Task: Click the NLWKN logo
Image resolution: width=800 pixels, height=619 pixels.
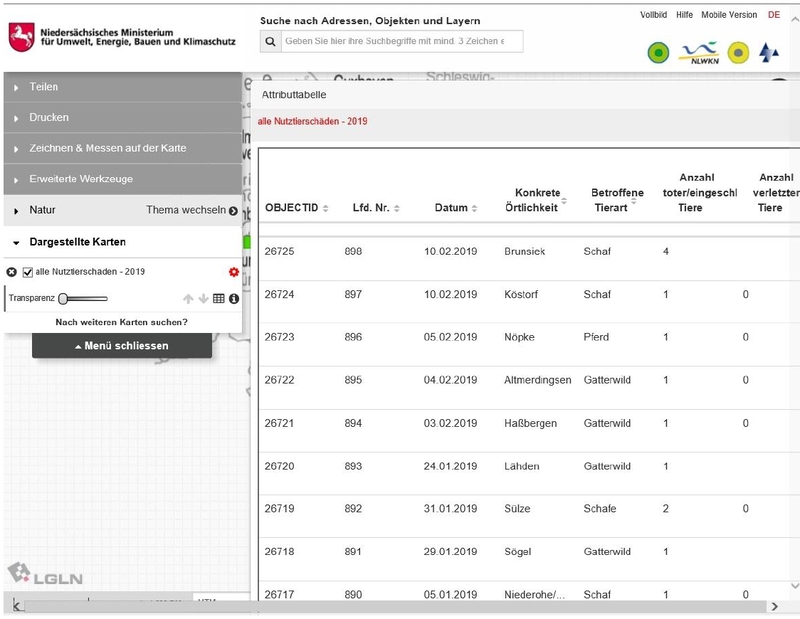Action: click(699, 52)
